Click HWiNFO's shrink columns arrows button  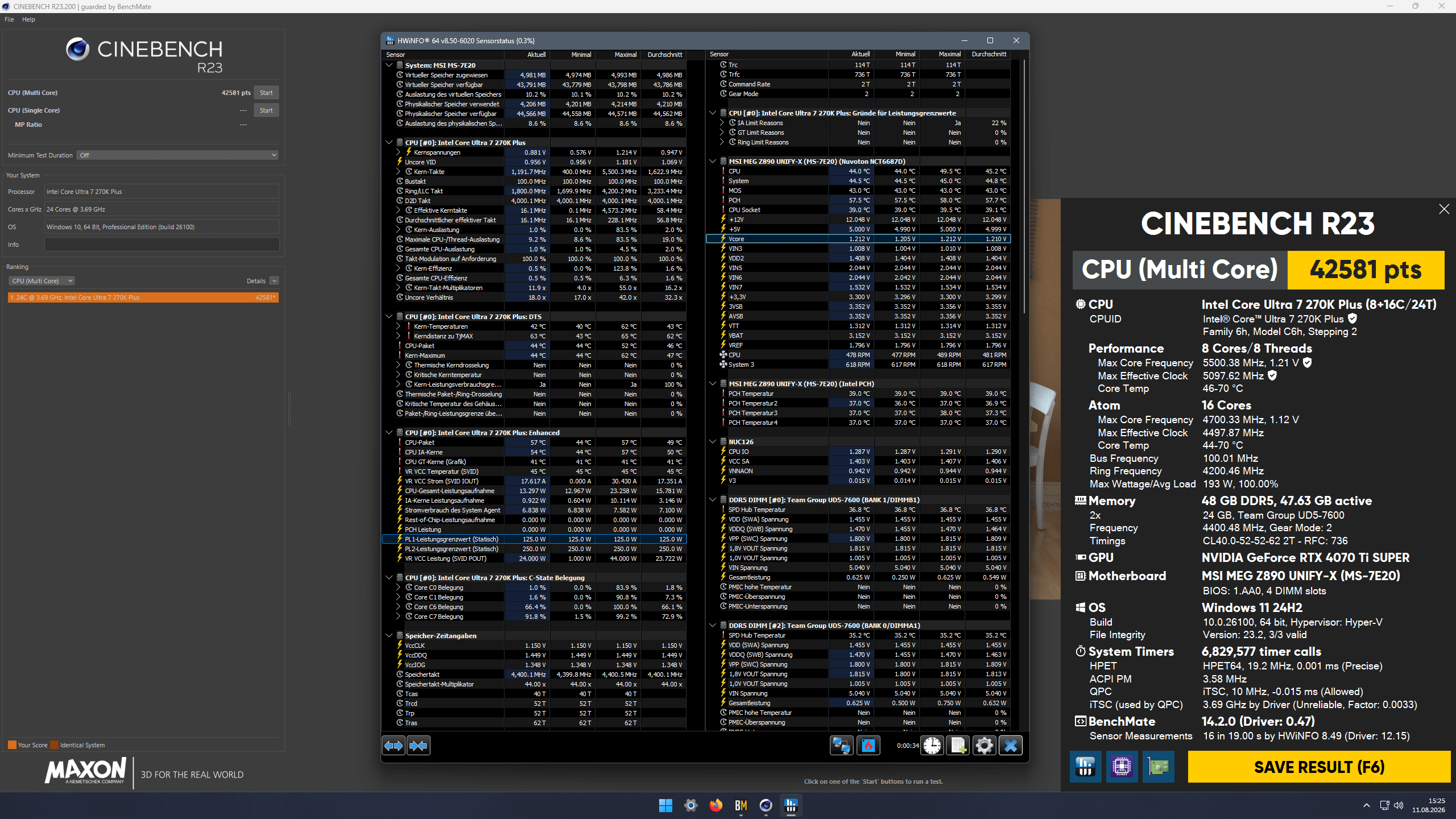pos(419,745)
